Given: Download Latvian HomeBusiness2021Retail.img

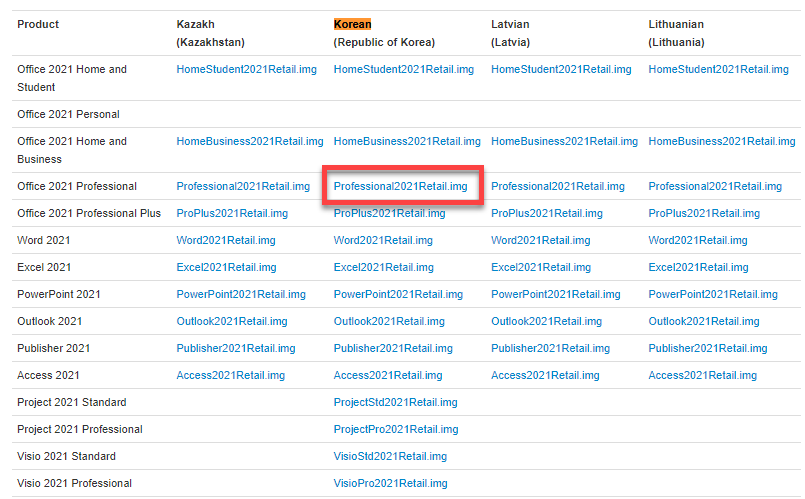Looking at the screenshot, I should coord(564,141).
